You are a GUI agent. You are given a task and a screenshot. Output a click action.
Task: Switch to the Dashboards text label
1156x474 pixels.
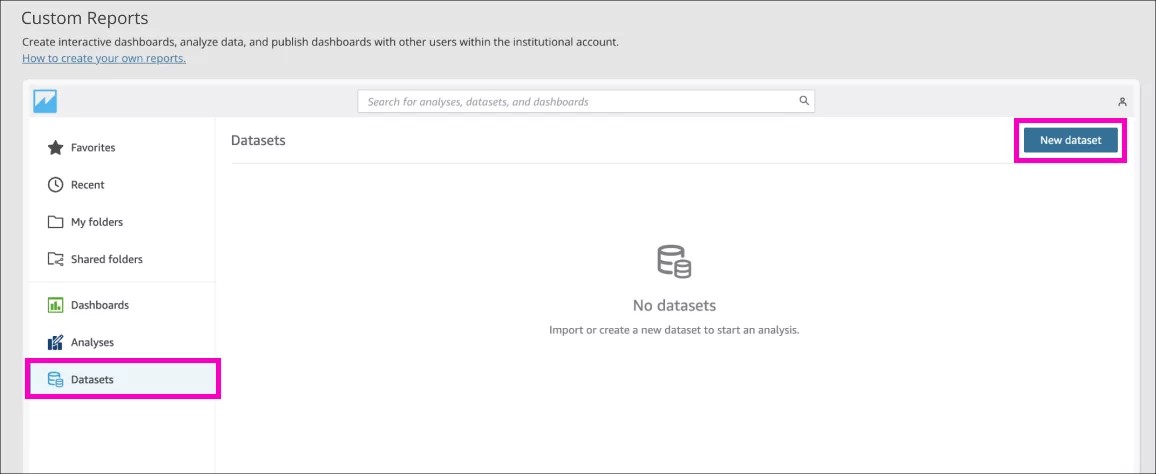[x=100, y=305]
